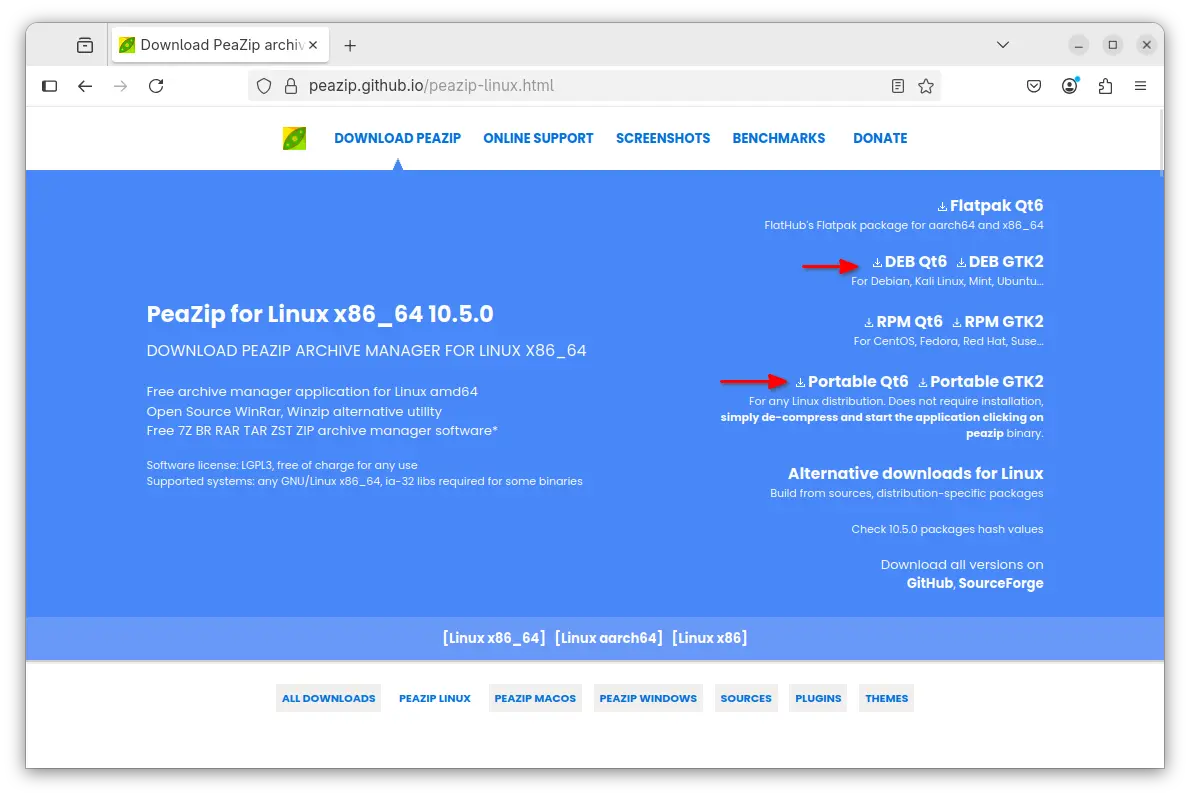
Task: Open the SourceForge downloads link
Action: point(1001,584)
